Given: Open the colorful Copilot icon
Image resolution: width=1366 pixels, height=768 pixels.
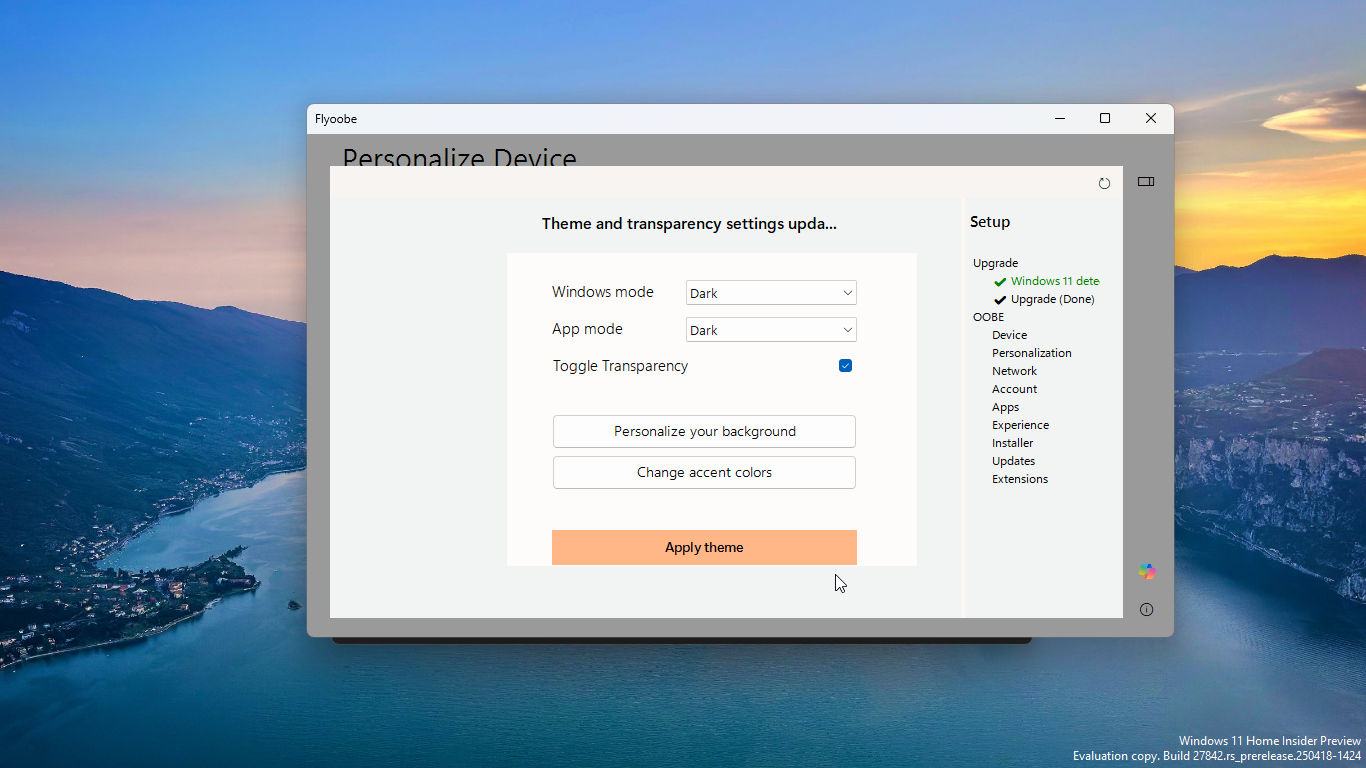Looking at the screenshot, I should [1146, 572].
